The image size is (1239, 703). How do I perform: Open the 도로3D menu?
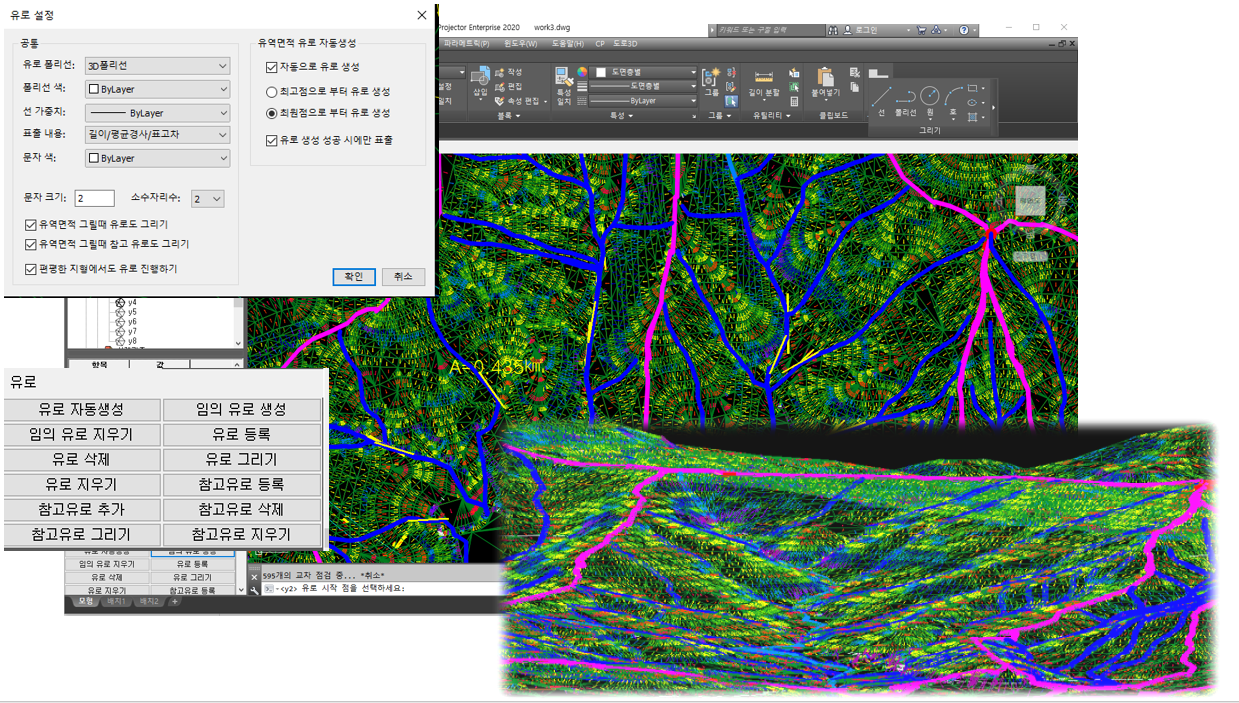click(625, 43)
